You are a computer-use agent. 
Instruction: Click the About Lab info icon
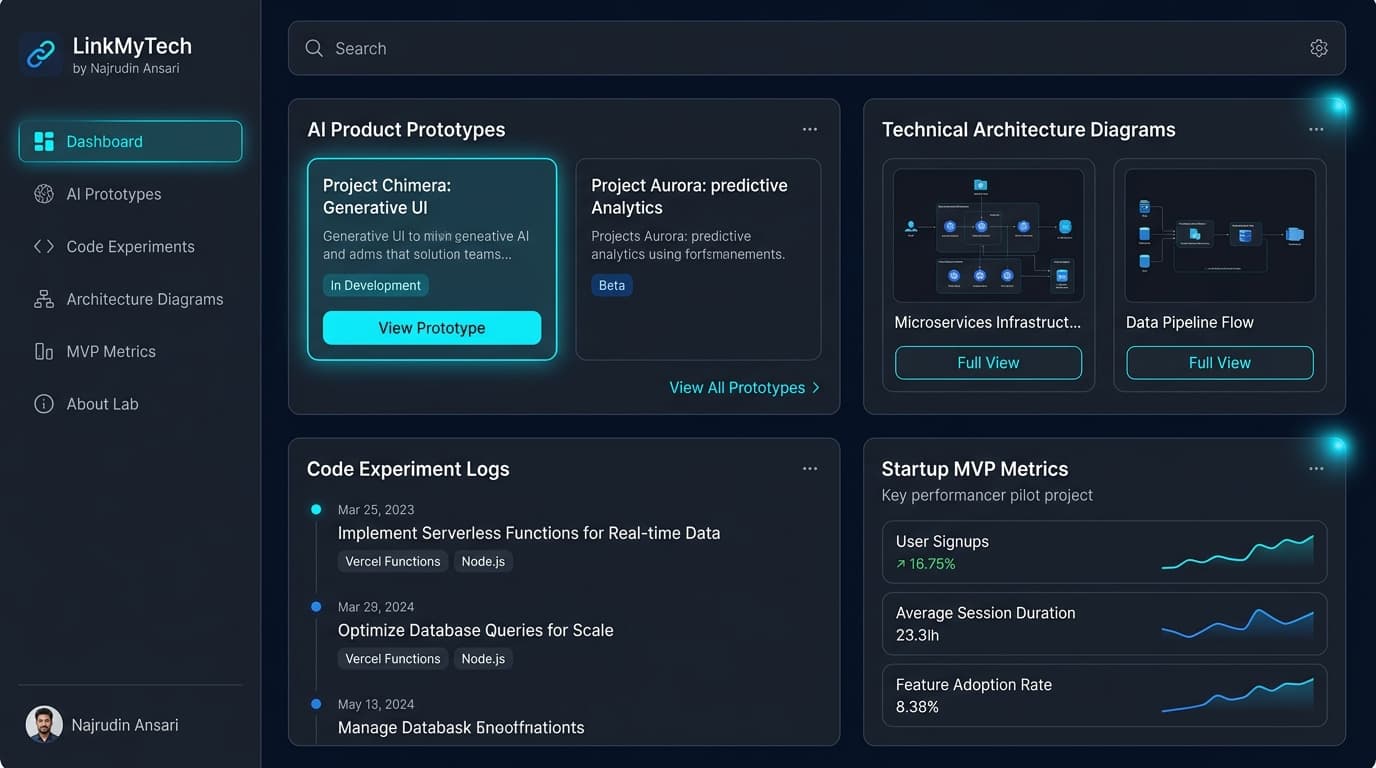(44, 404)
